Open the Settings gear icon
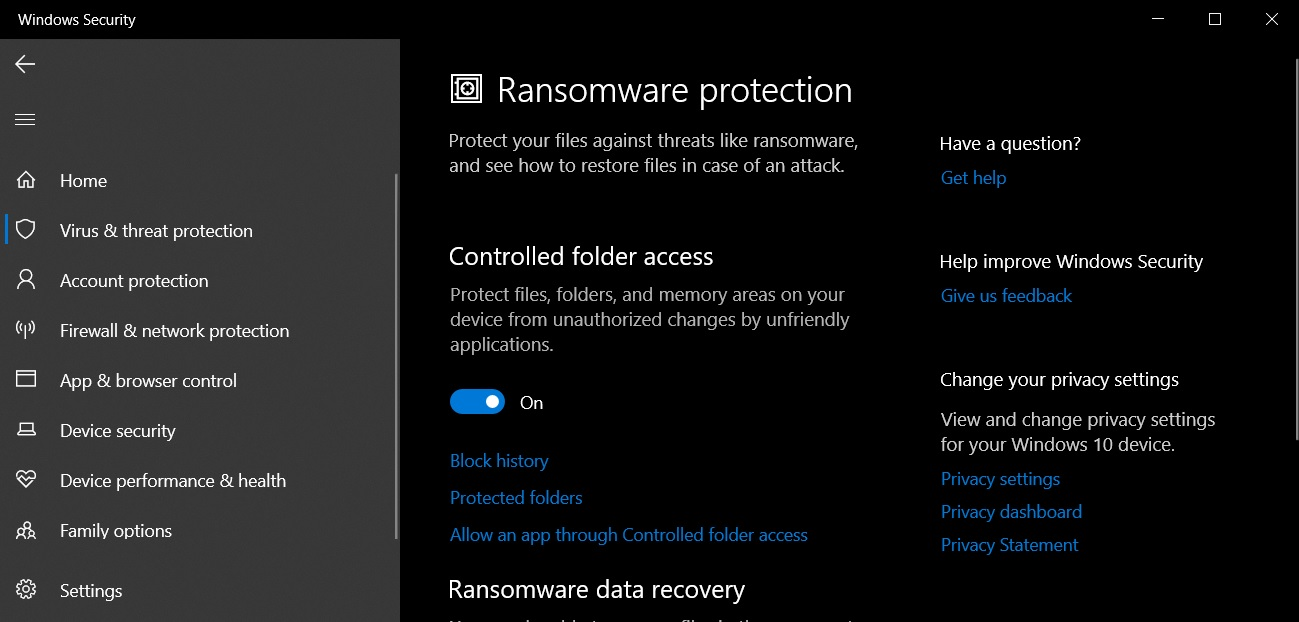The width and height of the screenshot is (1299, 622). click(x=26, y=590)
